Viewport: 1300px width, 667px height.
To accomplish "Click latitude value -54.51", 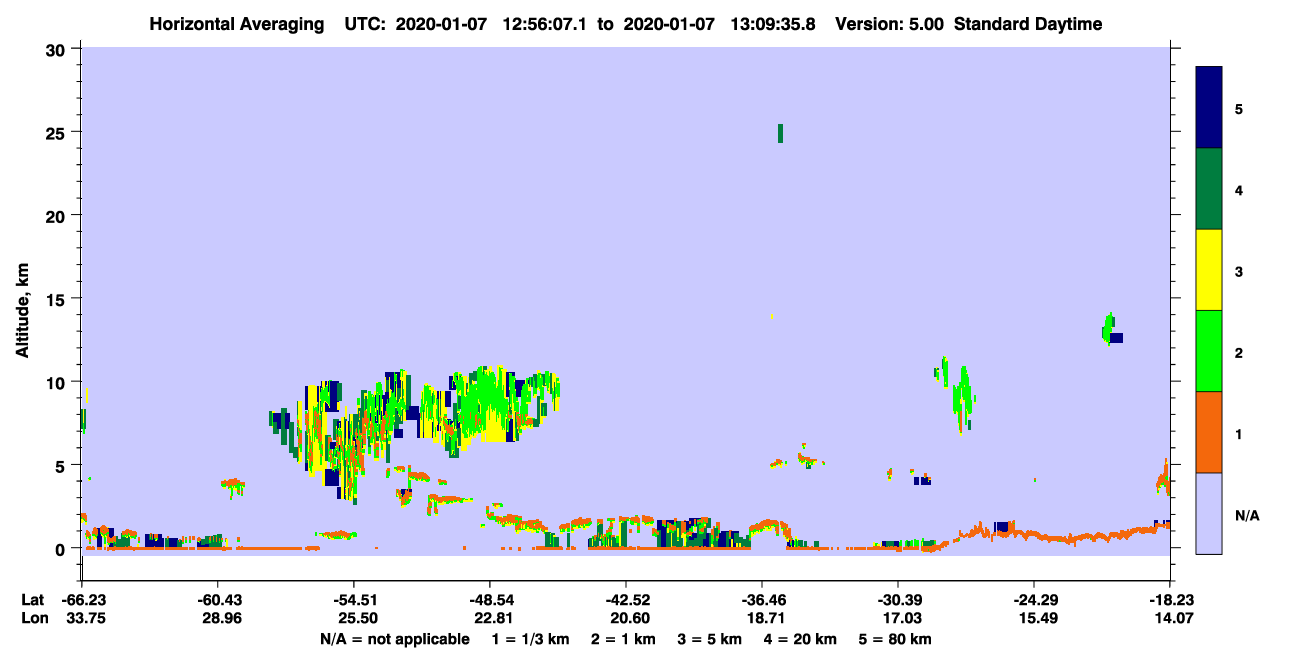I will [354, 600].
